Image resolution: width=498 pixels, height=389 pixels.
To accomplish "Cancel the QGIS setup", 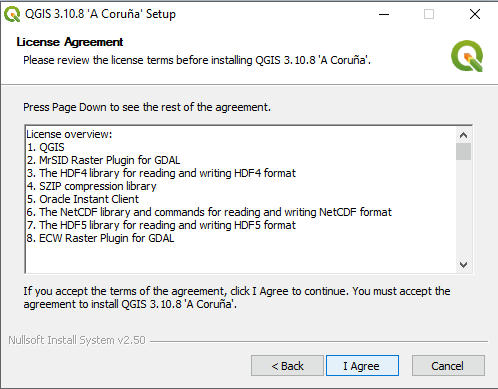I will click(x=448, y=366).
